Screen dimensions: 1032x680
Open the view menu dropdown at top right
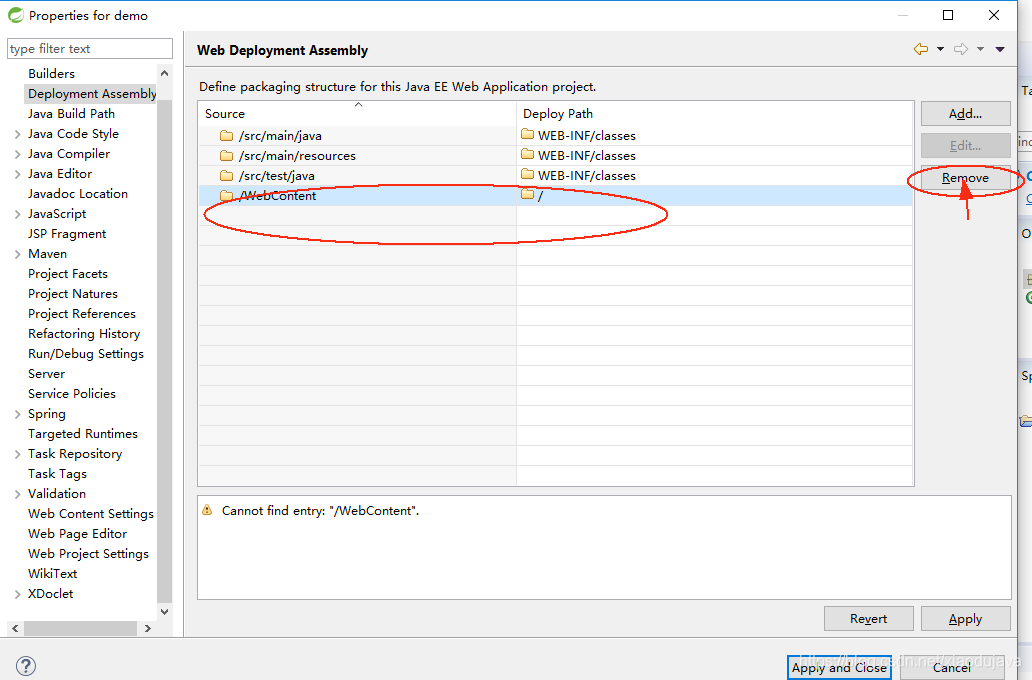click(1001, 48)
